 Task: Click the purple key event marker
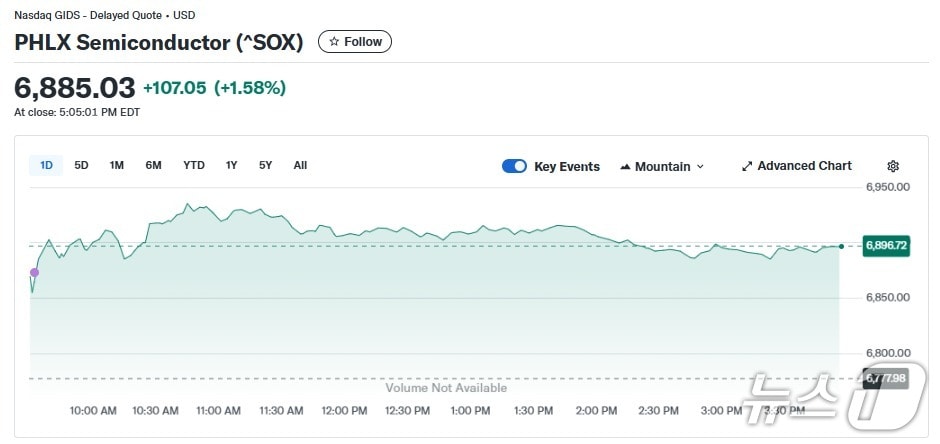34,272
